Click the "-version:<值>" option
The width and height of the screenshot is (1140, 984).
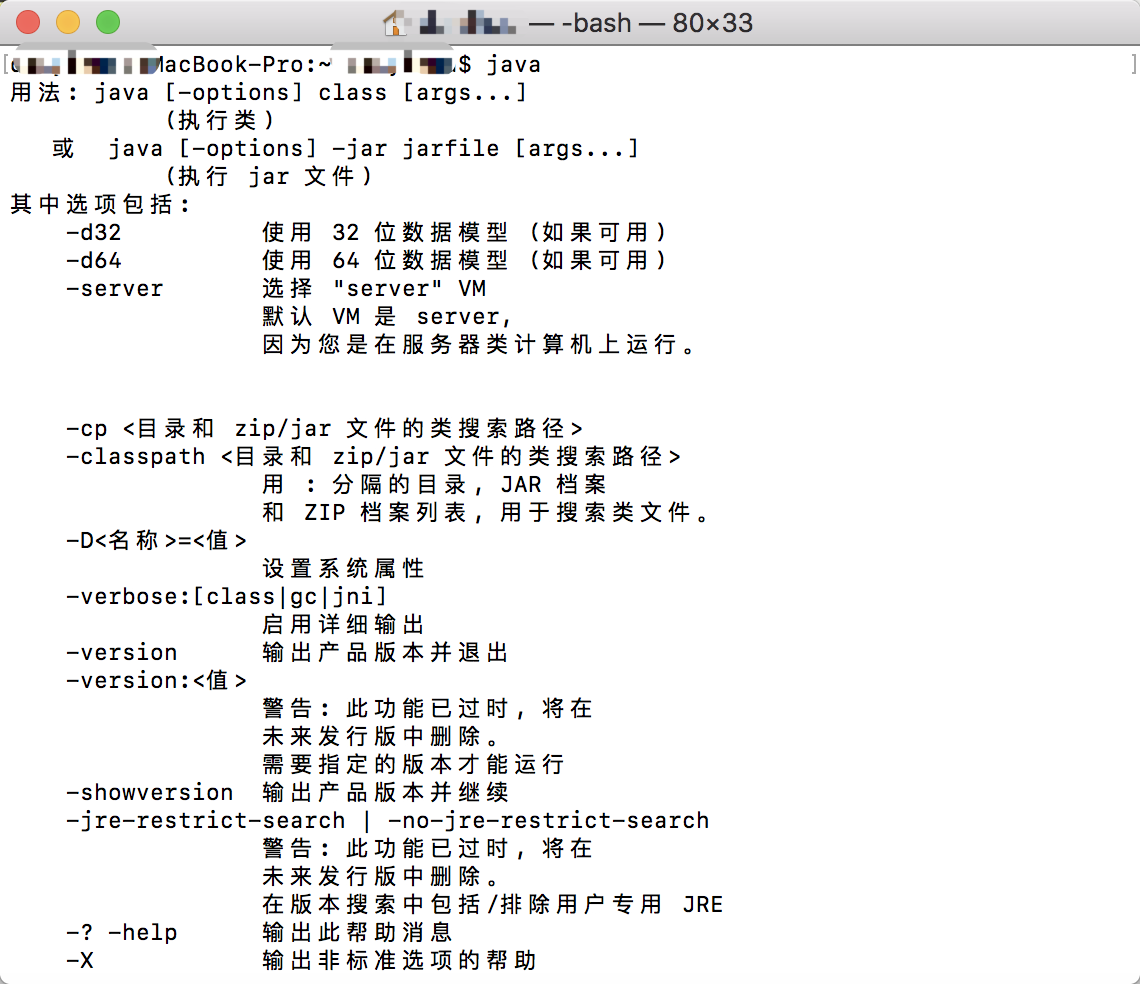click(156, 681)
